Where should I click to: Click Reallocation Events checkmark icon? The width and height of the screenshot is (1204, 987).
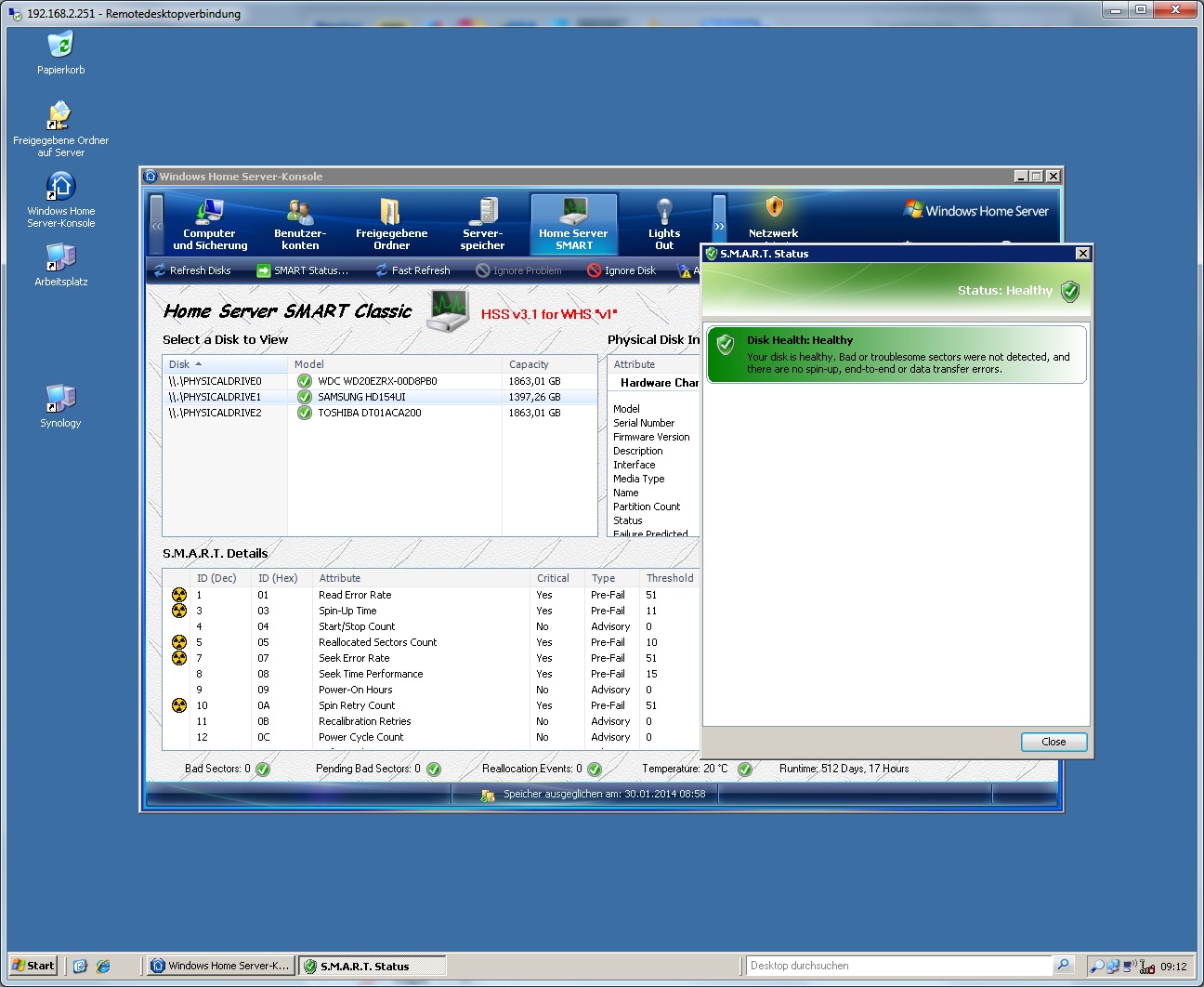pyautogui.click(x=595, y=769)
